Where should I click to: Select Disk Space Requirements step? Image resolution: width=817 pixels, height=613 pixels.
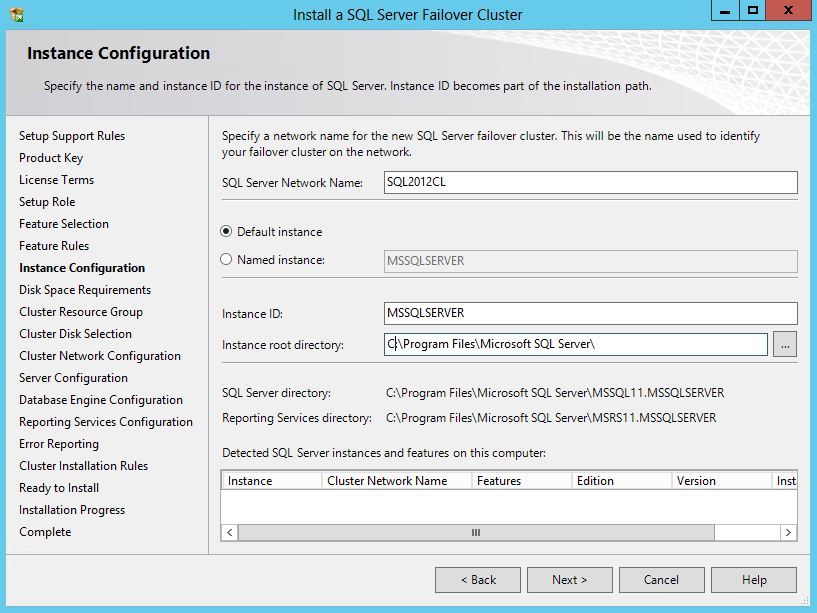[x=85, y=290]
